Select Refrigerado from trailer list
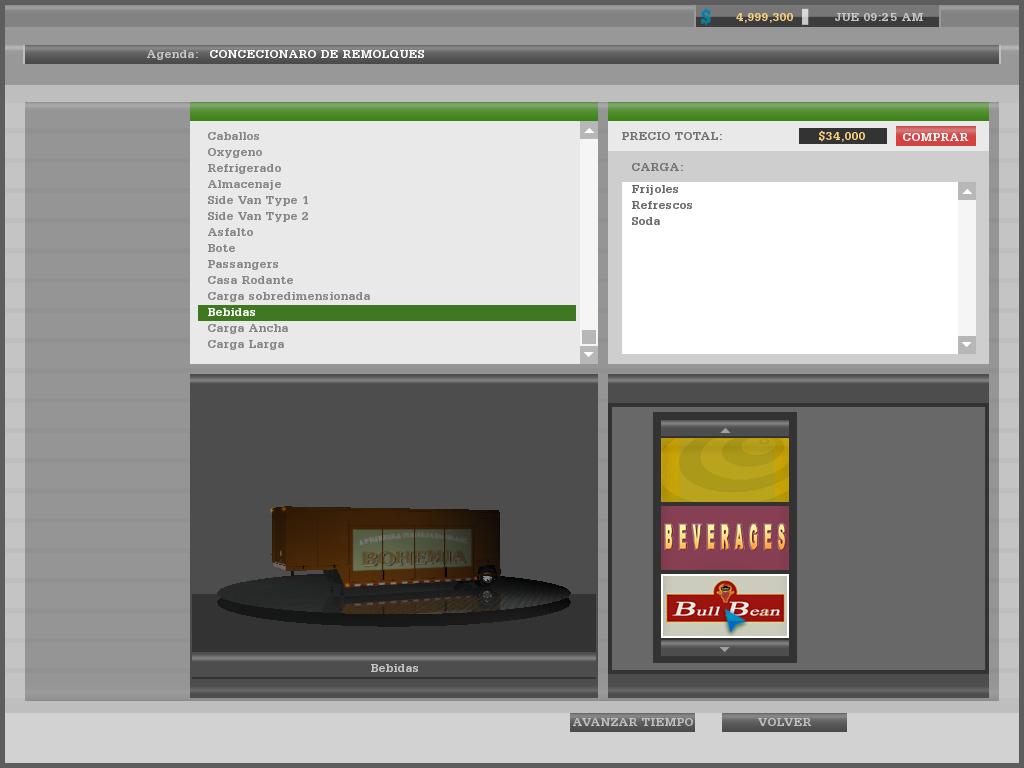Screen dimensions: 1024x768 [244, 168]
